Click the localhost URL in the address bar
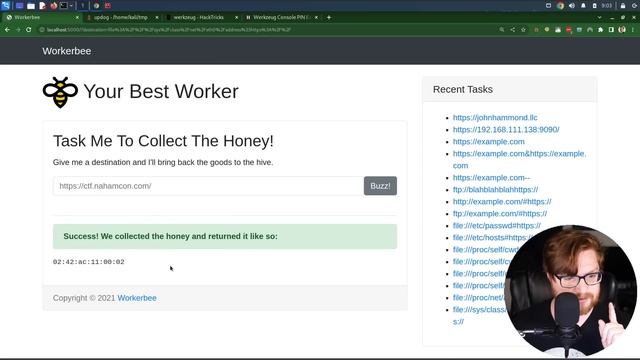 (169, 30)
